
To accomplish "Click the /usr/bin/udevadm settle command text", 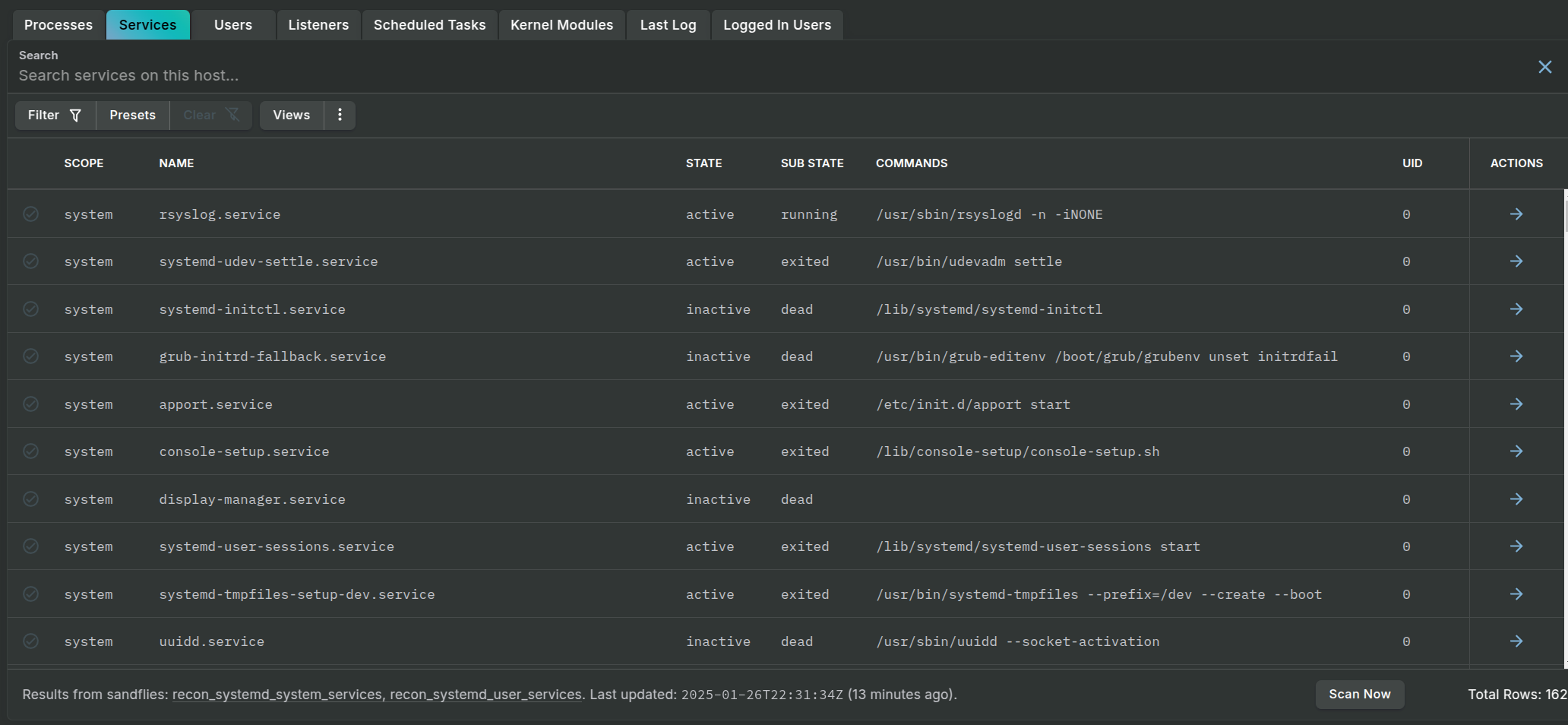I will [969, 261].
